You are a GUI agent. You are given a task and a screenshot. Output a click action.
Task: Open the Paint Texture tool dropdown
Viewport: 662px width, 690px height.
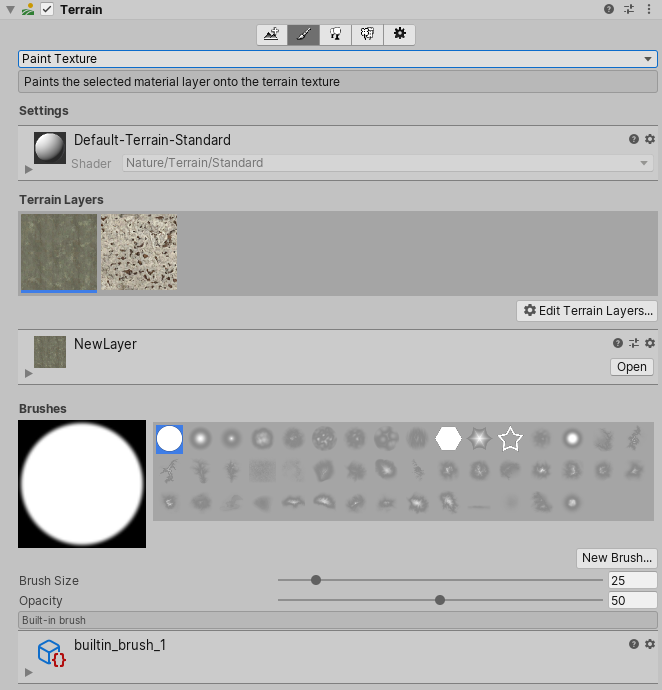tap(337, 59)
